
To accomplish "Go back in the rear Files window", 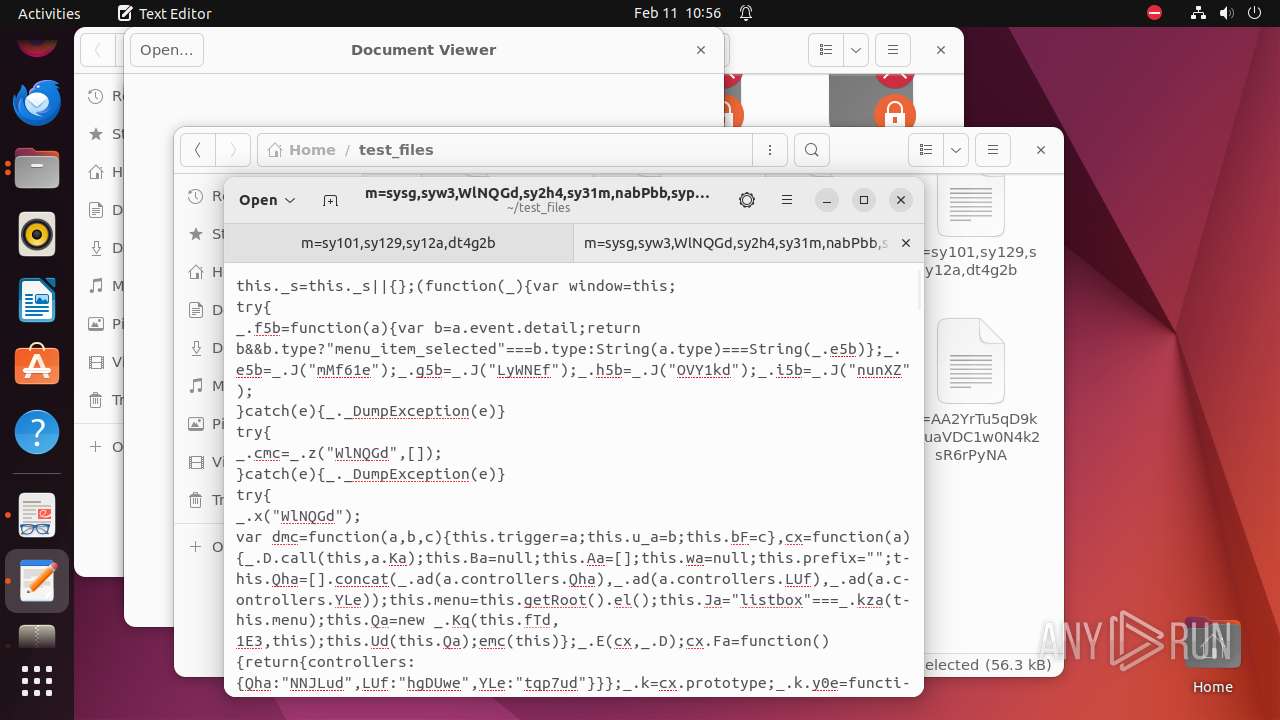I will tap(97, 50).
